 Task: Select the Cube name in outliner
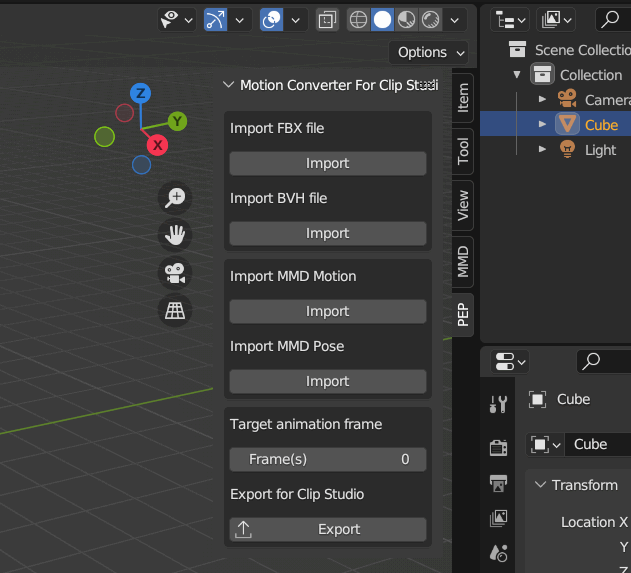tap(601, 125)
